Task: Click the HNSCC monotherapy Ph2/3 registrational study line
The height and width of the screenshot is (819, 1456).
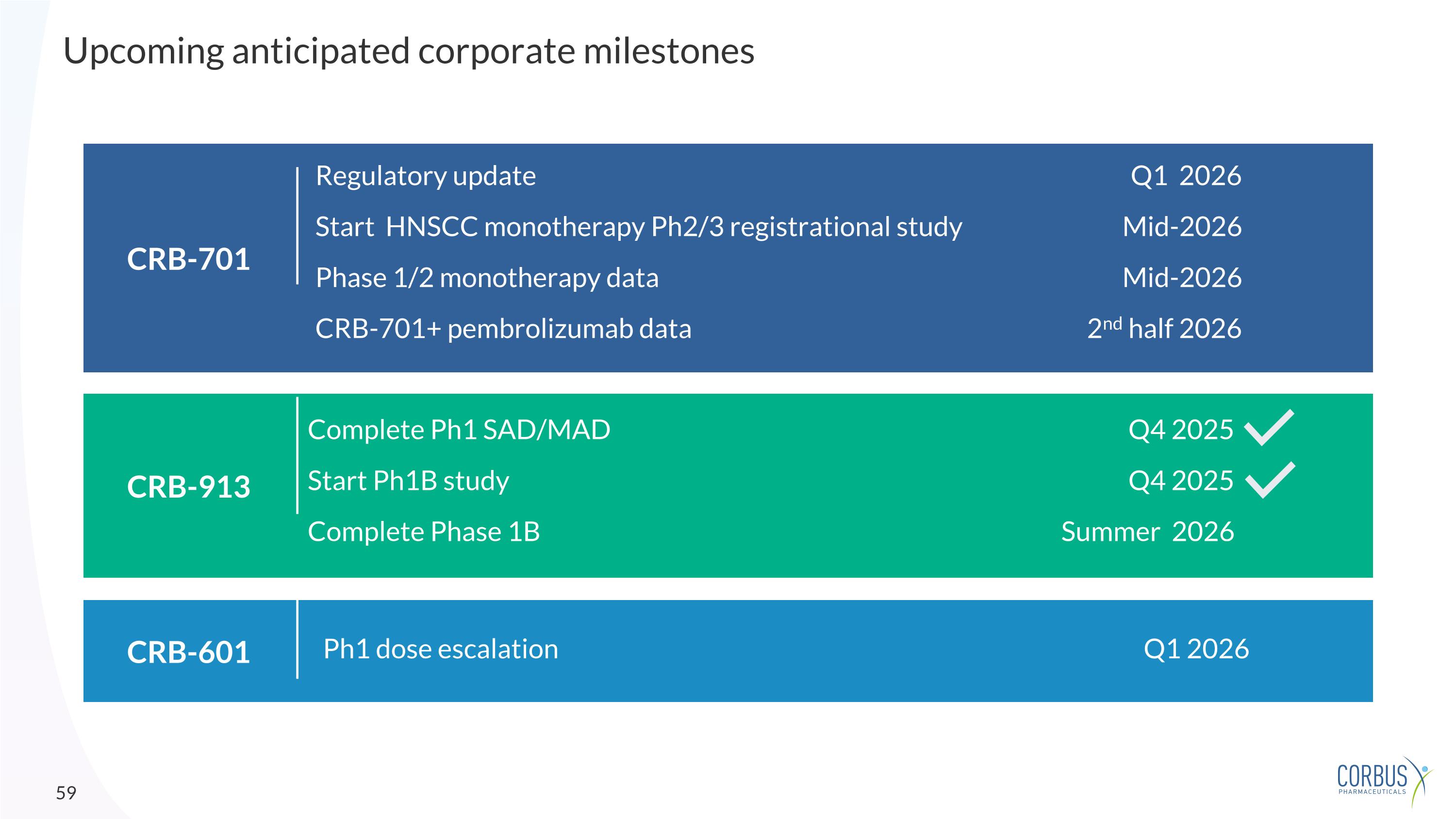Action: [638, 227]
